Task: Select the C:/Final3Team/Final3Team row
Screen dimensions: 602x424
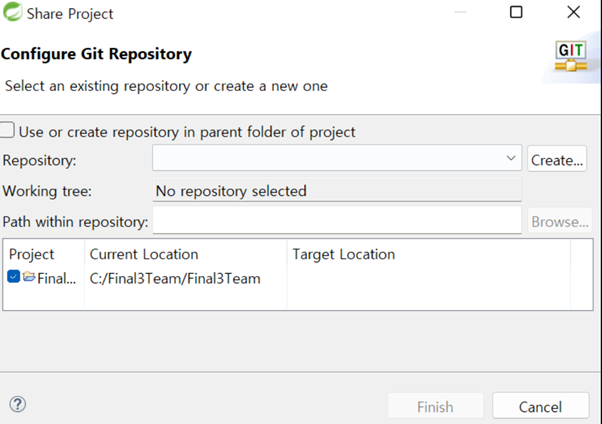Action: click(x=298, y=278)
